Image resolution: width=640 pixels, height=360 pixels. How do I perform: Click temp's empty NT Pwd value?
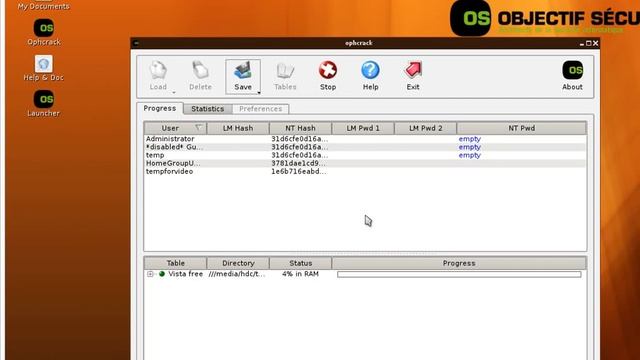click(469, 155)
